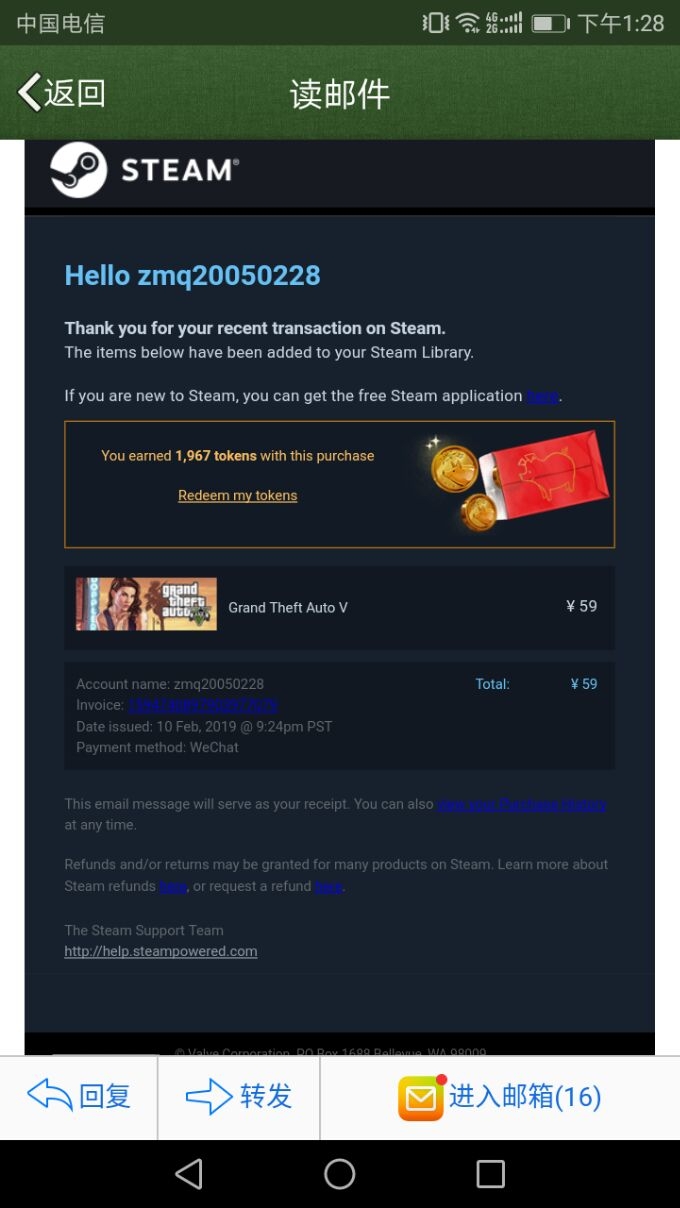Click the request a refund here link
Screen dimensions: 680x1208
(329, 886)
